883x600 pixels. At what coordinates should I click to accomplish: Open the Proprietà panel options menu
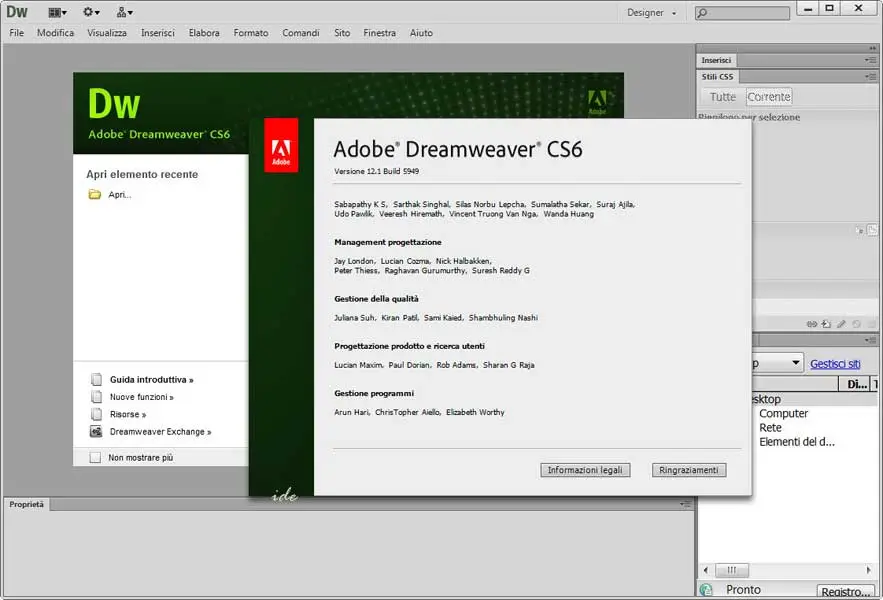coord(685,504)
